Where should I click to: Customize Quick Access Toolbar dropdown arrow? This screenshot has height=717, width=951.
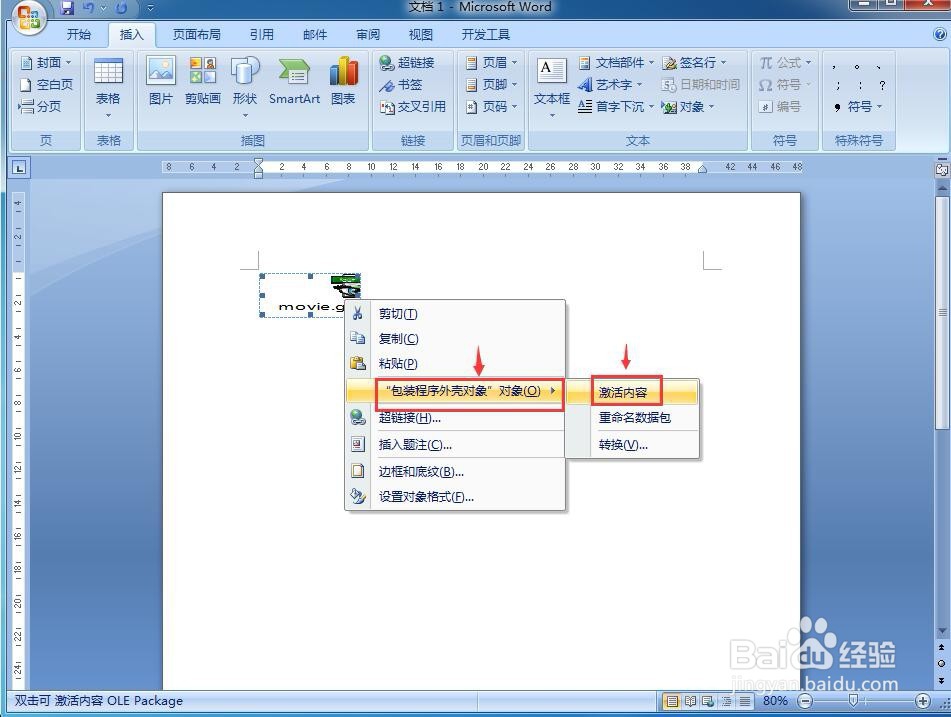pos(150,8)
